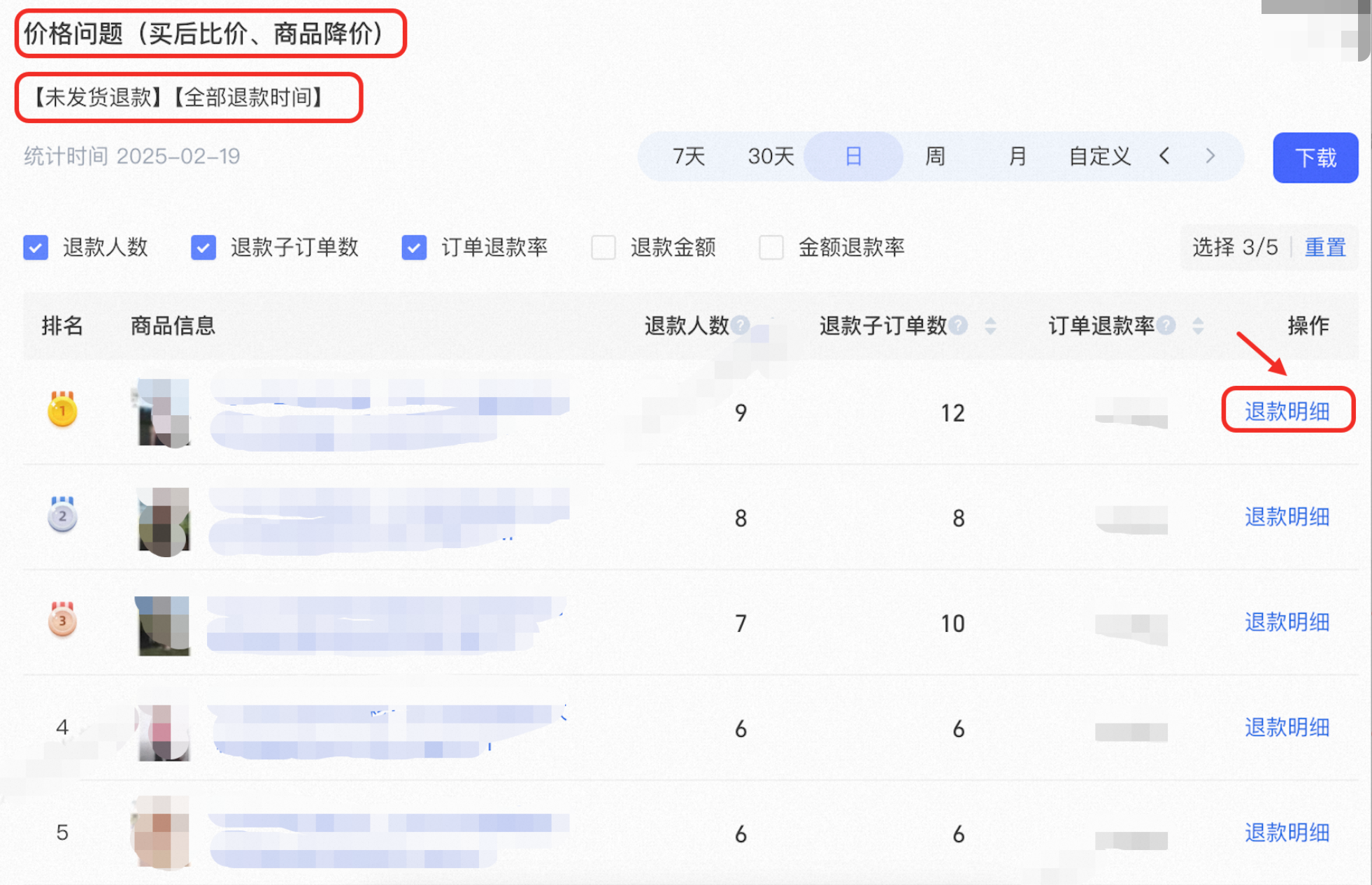Click the gold medal for rank 1
The width and height of the screenshot is (1372, 885).
coord(62,410)
